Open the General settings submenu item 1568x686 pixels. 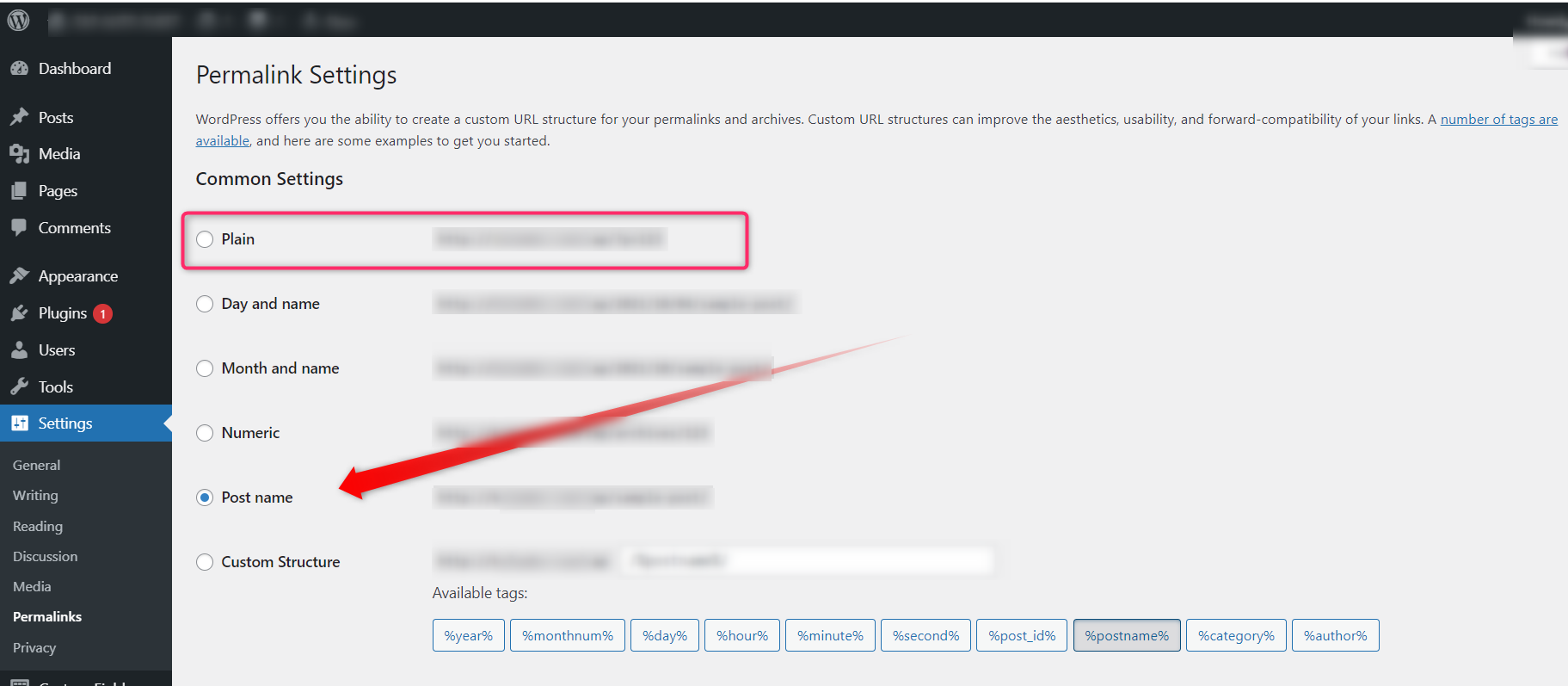click(37, 466)
